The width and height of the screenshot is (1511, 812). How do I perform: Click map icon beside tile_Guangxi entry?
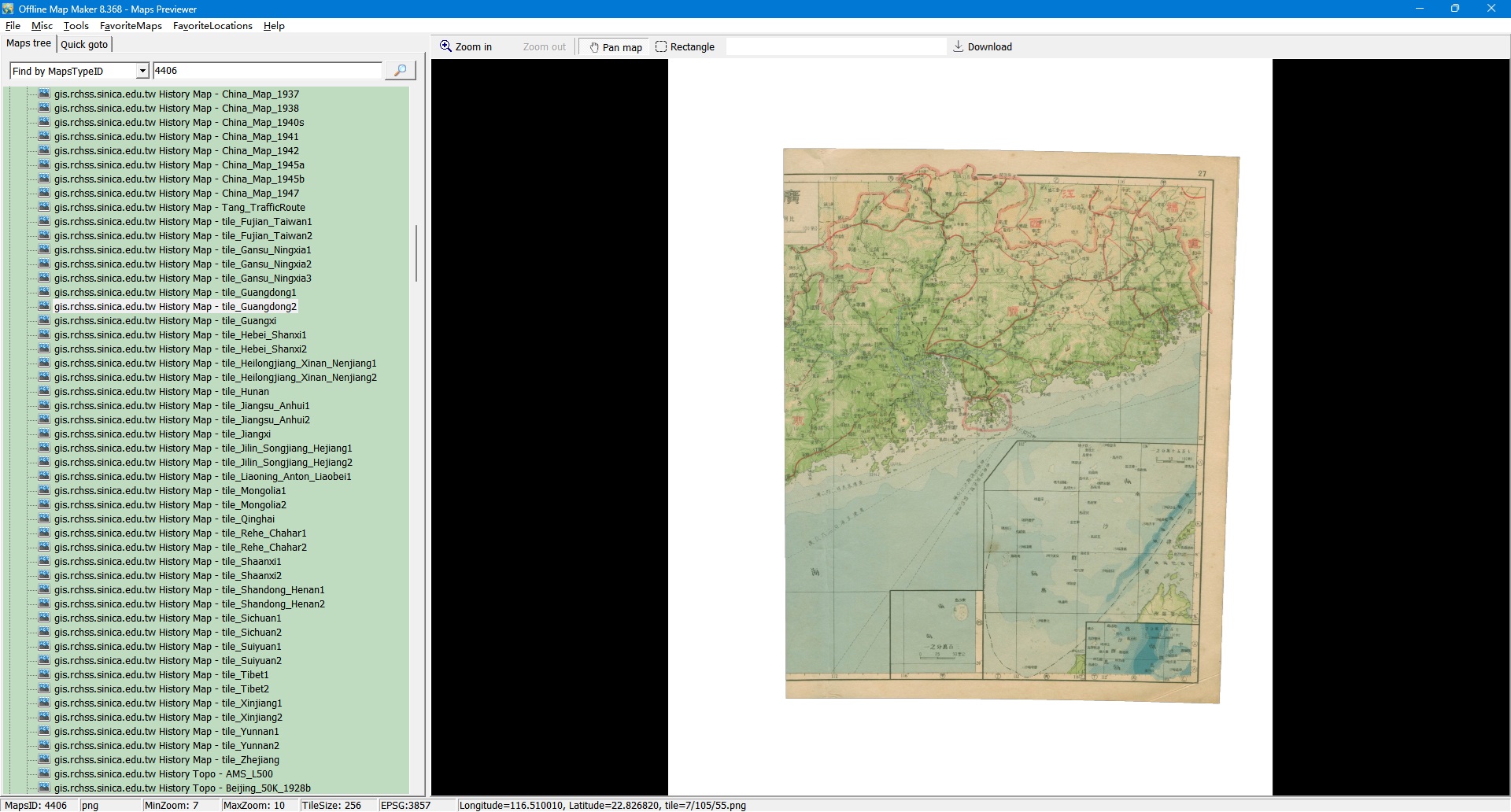pos(44,321)
